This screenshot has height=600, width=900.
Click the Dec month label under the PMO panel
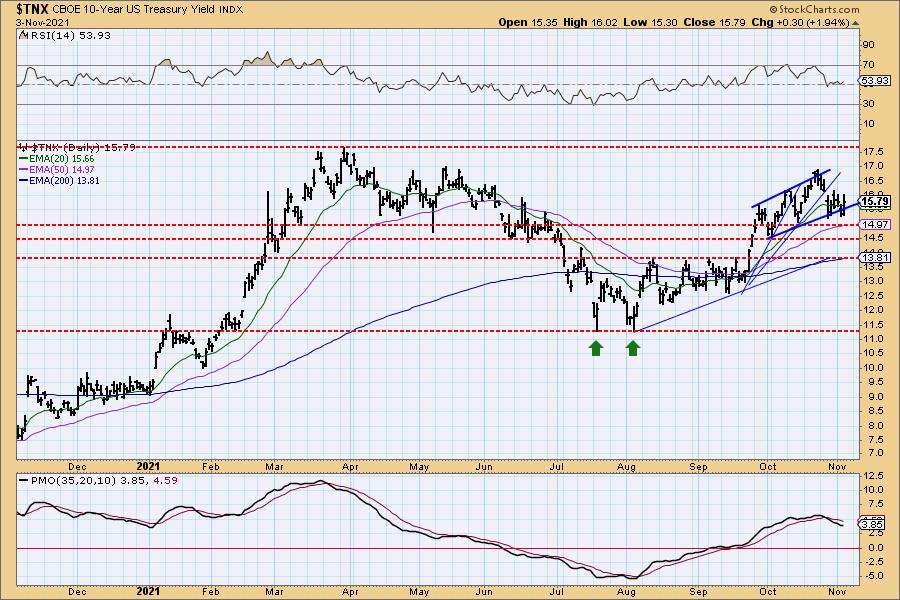[77, 591]
